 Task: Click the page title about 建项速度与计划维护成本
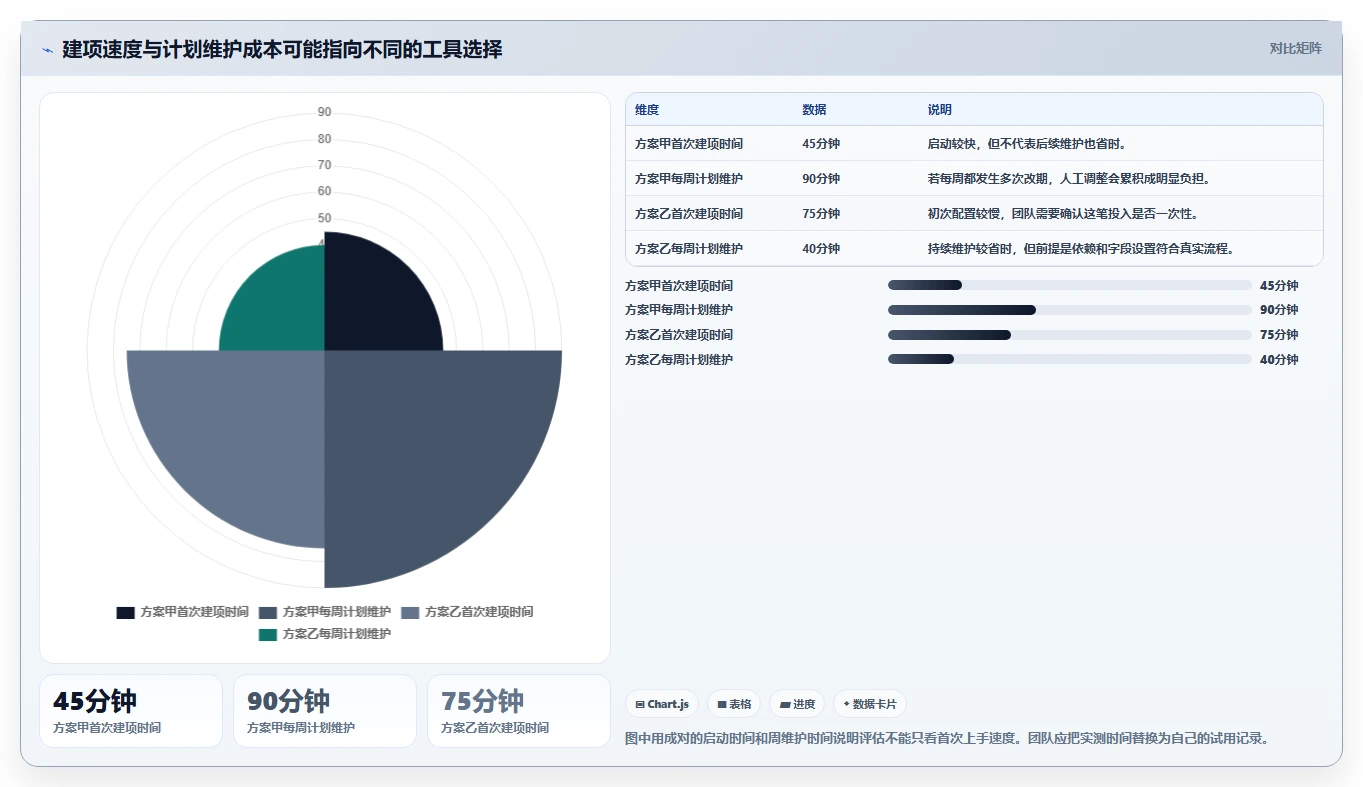pyautogui.click(x=282, y=49)
